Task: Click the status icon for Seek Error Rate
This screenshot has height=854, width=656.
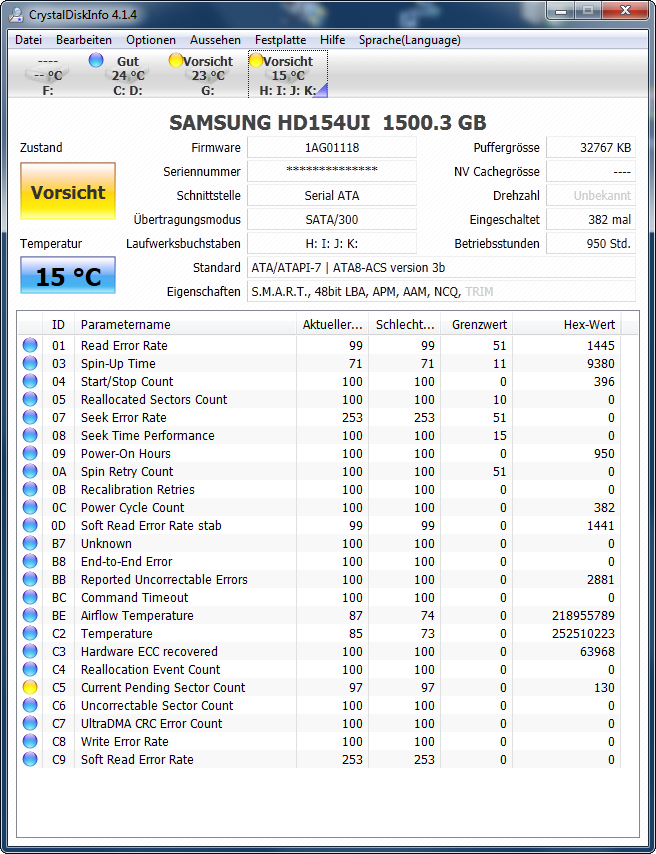Action: [x=30, y=417]
